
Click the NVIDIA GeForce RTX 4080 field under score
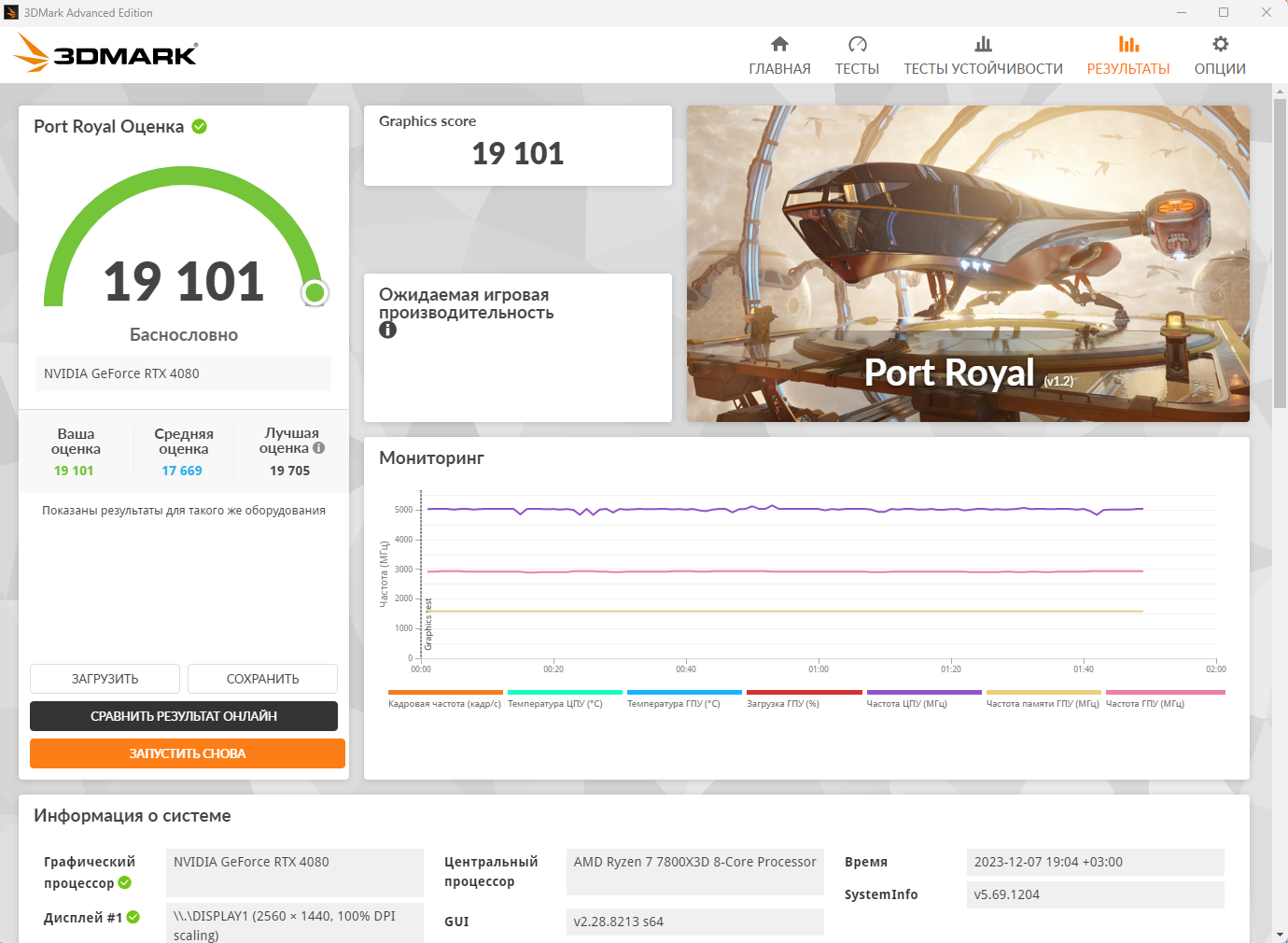click(x=184, y=373)
